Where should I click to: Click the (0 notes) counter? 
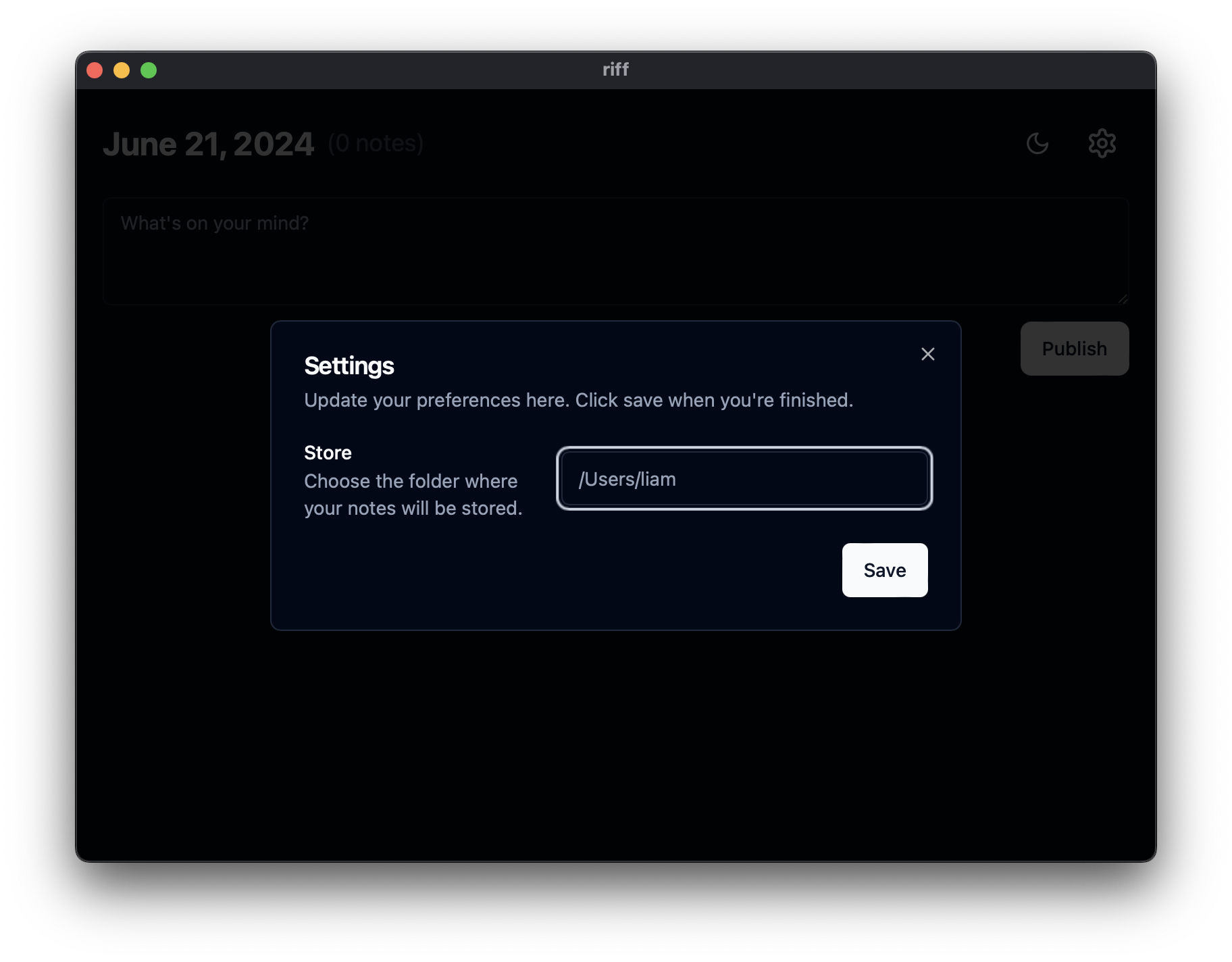[x=376, y=143]
